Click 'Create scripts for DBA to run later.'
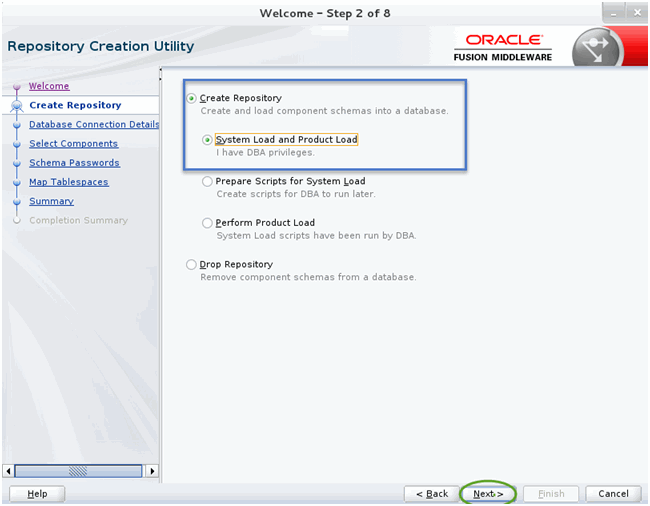This screenshot has height=506, width=650. pyautogui.click(x=296, y=194)
